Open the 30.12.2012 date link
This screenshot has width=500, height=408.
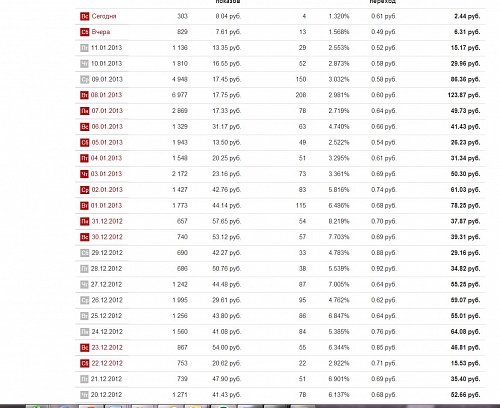(107, 237)
